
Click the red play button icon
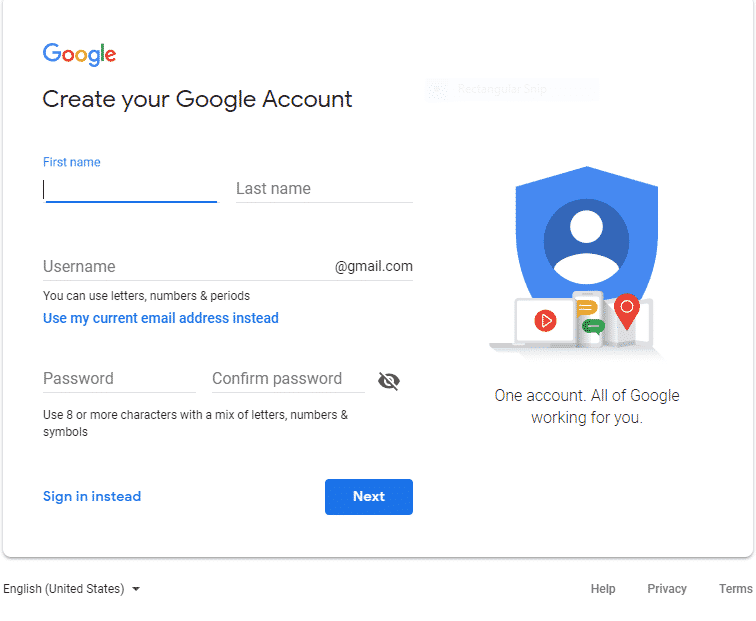click(545, 320)
